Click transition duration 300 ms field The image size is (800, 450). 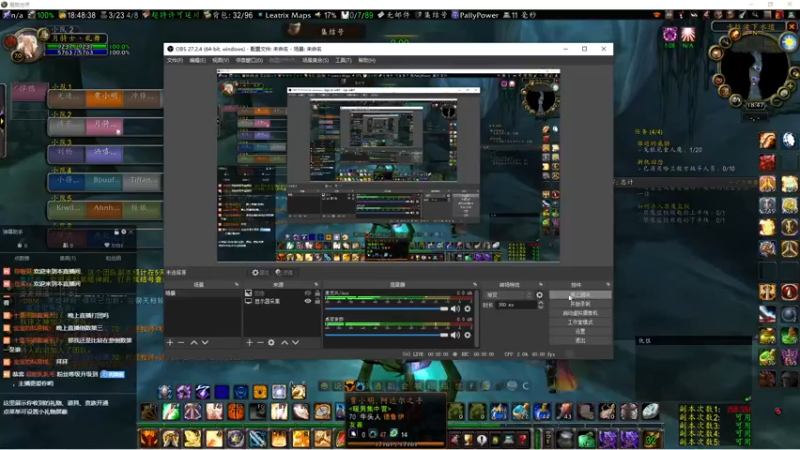(x=516, y=305)
